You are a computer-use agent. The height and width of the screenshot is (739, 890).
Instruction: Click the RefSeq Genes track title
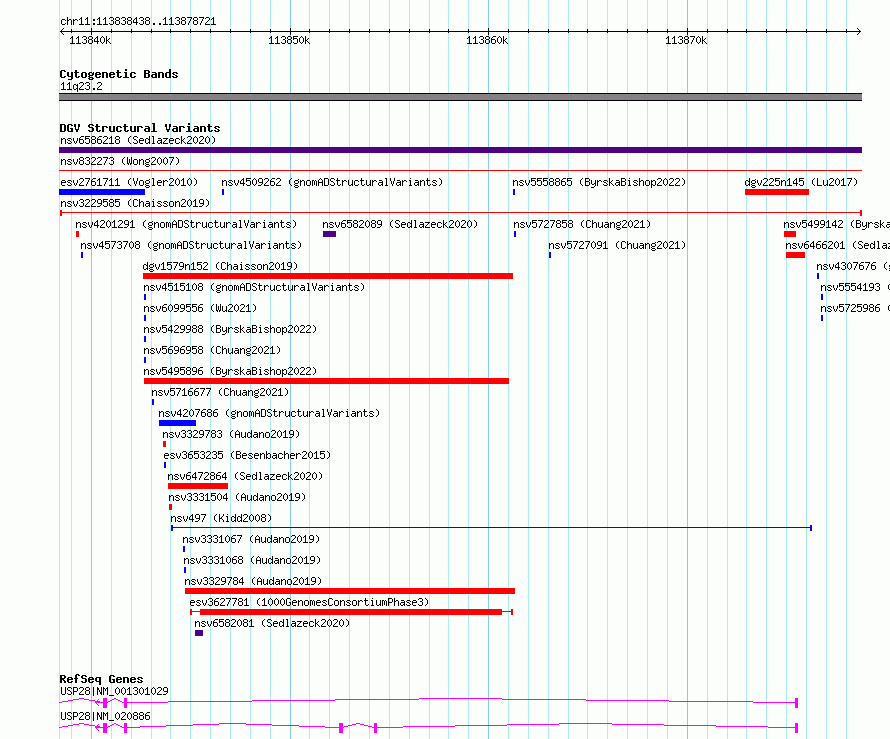coord(101,679)
